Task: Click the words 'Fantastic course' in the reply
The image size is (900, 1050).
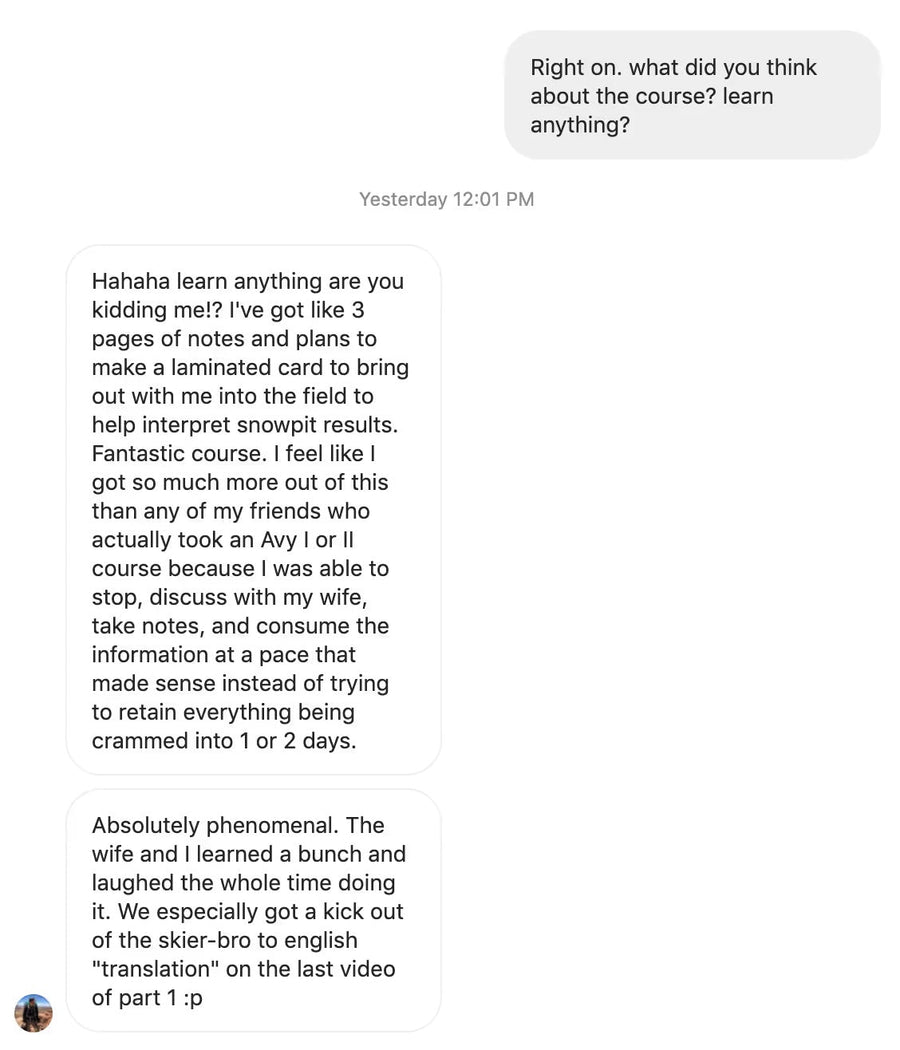Action: pyautogui.click(x=177, y=453)
